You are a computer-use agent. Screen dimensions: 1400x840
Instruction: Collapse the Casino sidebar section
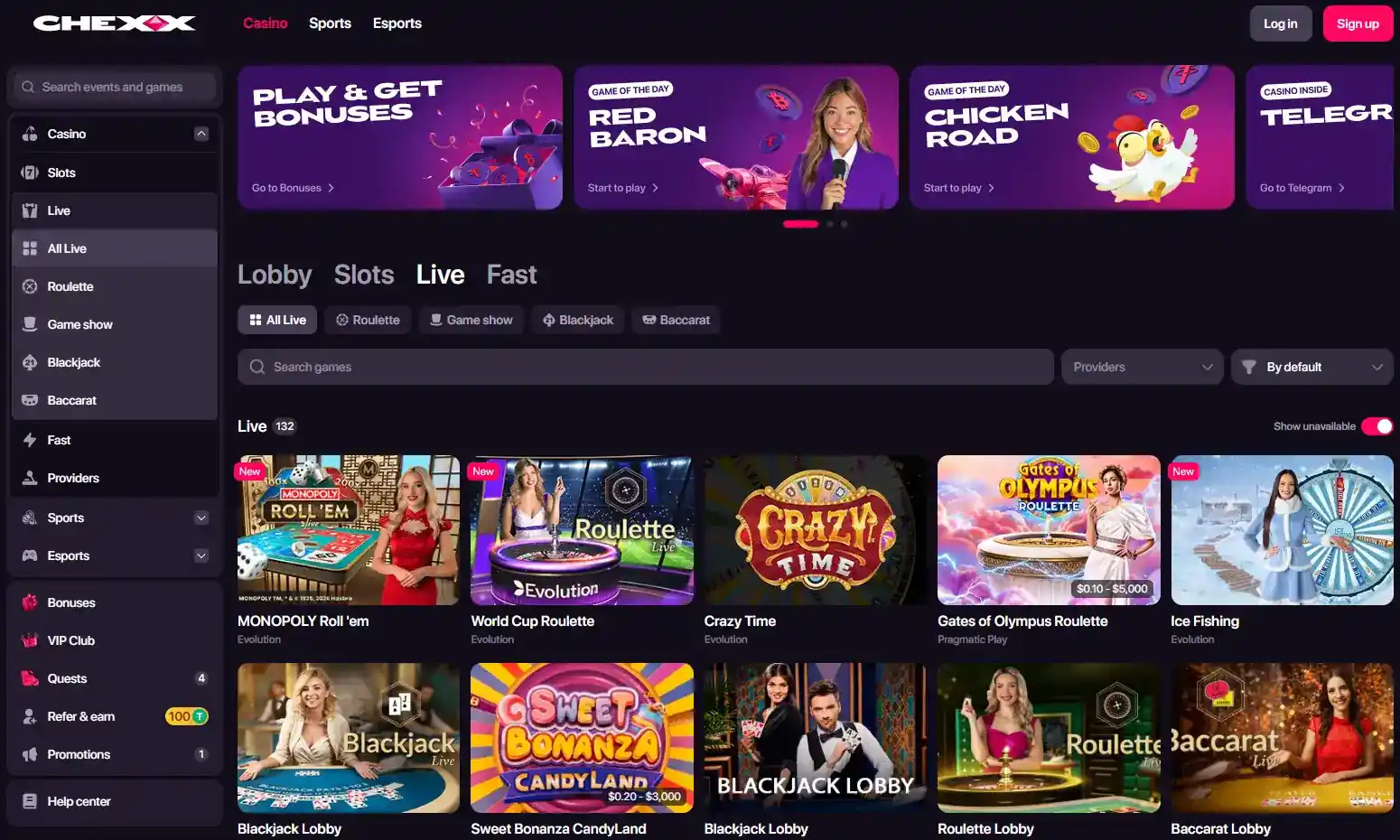(201, 134)
